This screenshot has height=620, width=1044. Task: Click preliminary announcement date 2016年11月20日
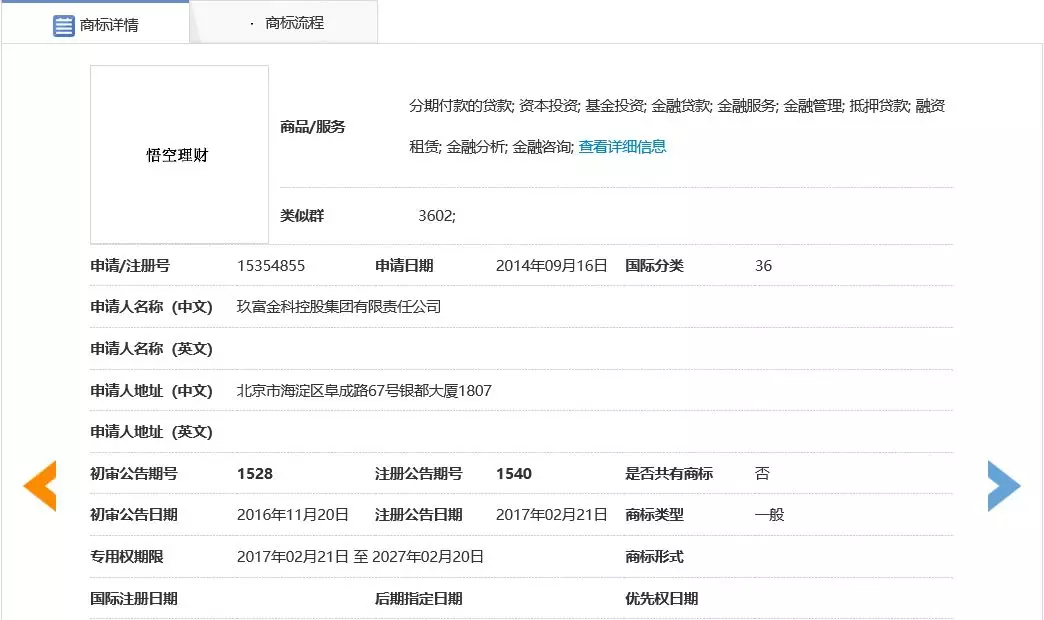coord(293,515)
